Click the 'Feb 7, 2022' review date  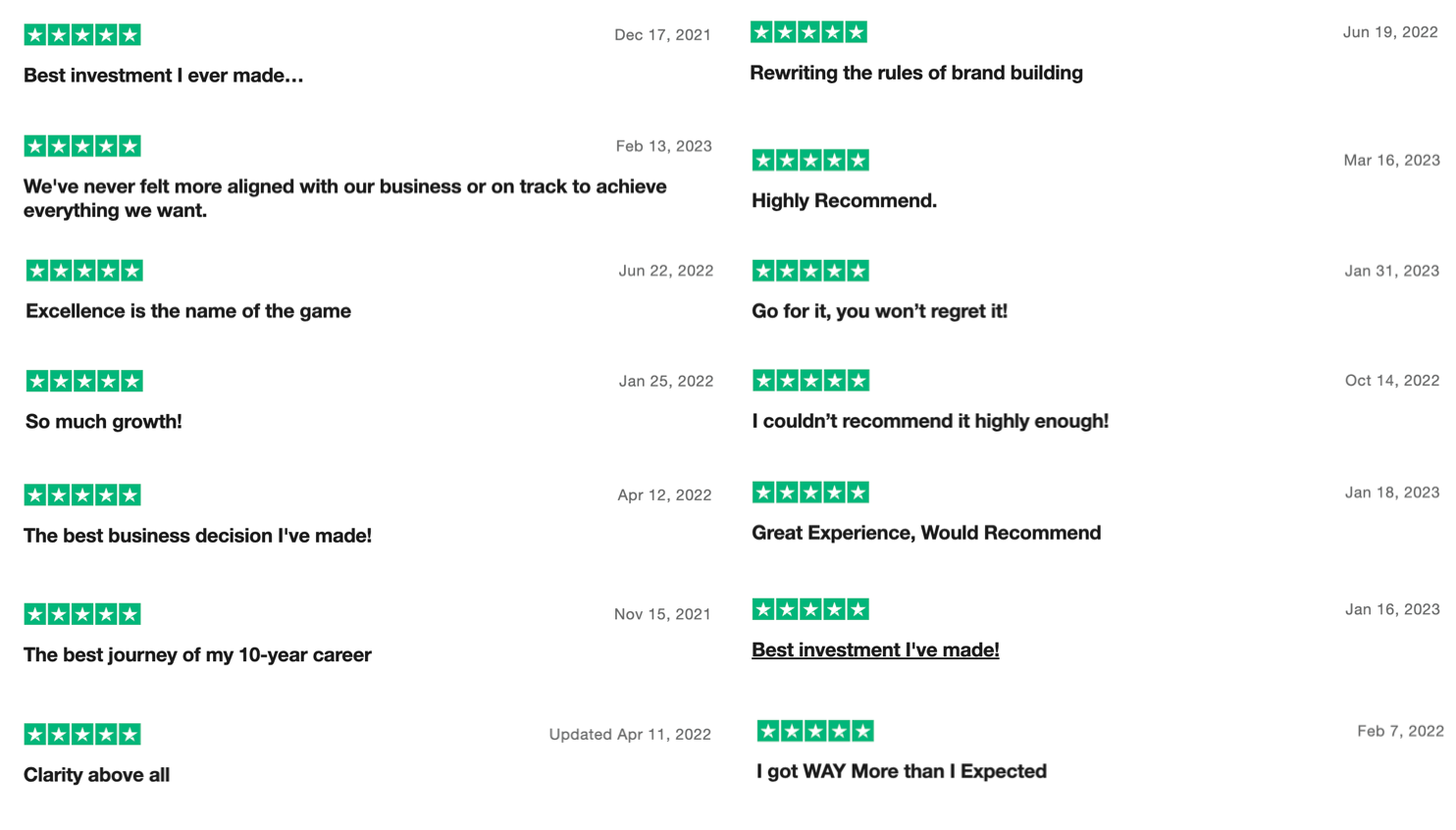1400,731
